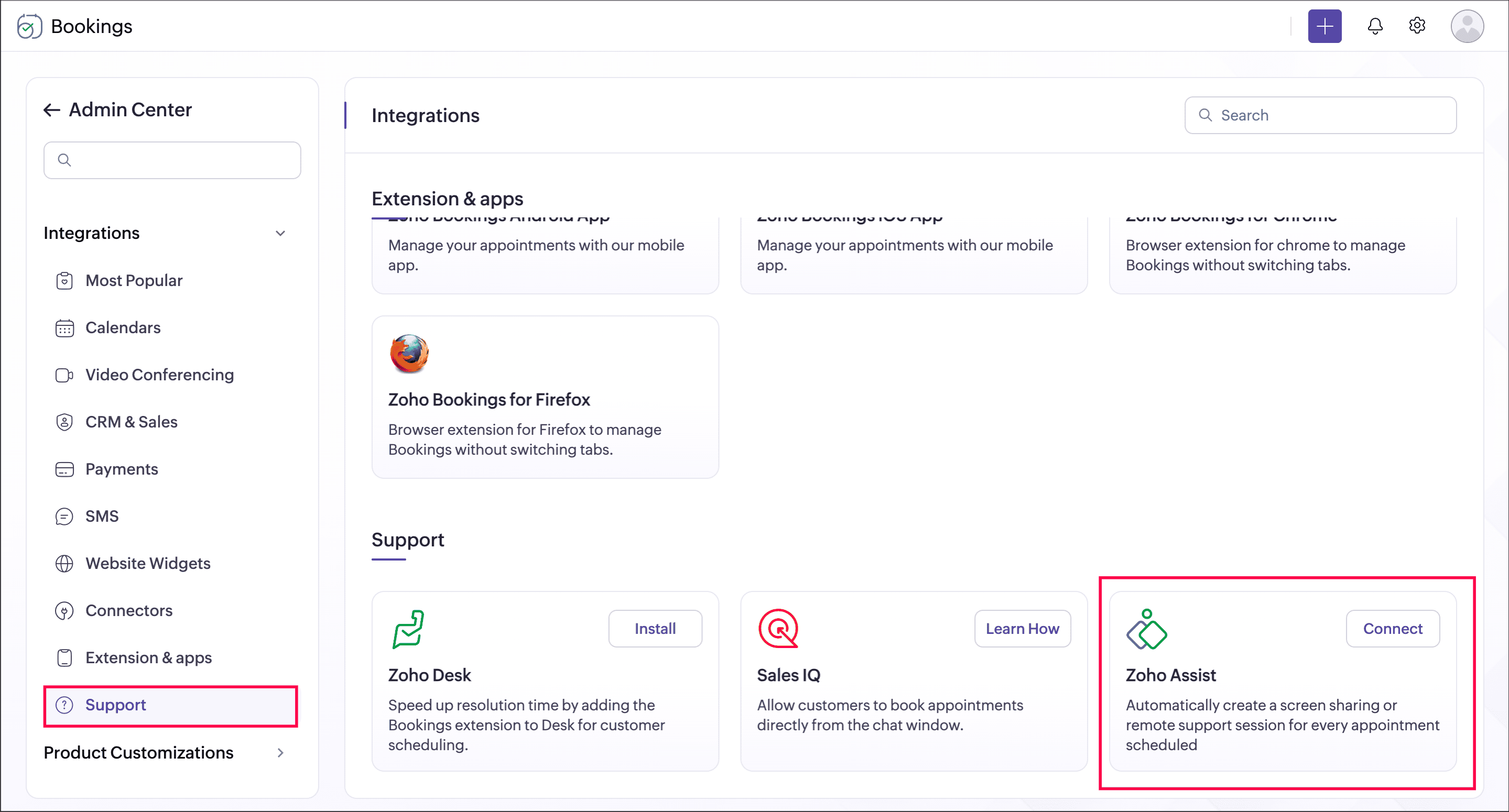Open Most Popular integrations

click(134, 280)
